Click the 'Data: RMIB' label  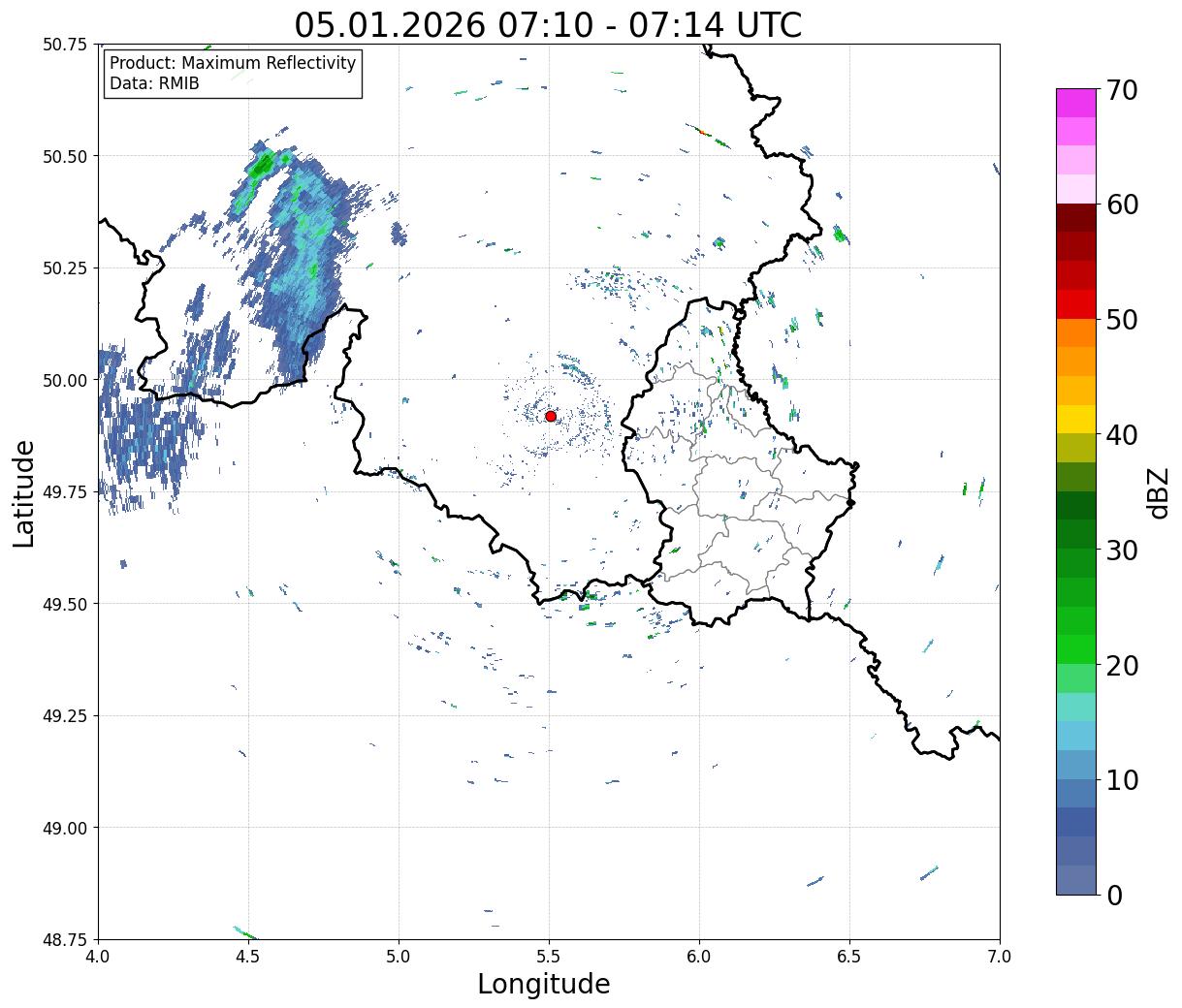[x=154, y=83]
